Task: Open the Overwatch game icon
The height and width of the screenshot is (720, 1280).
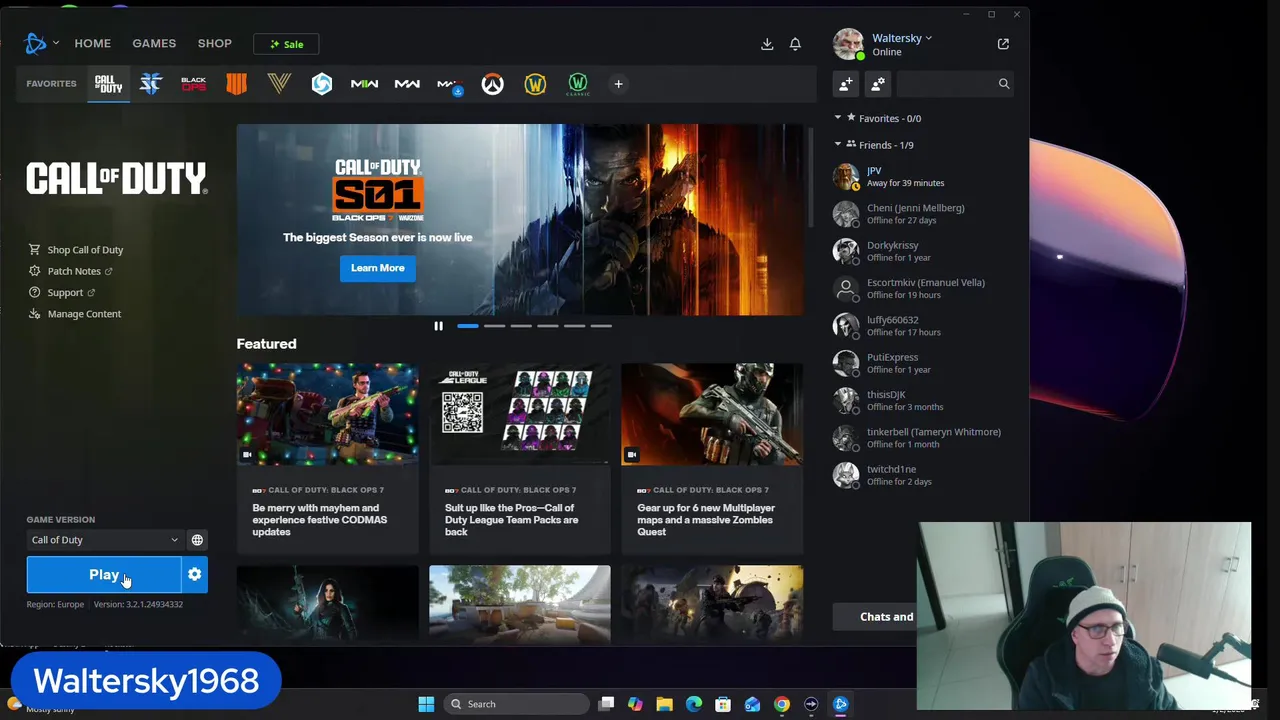Action: (x=492, y=84)
